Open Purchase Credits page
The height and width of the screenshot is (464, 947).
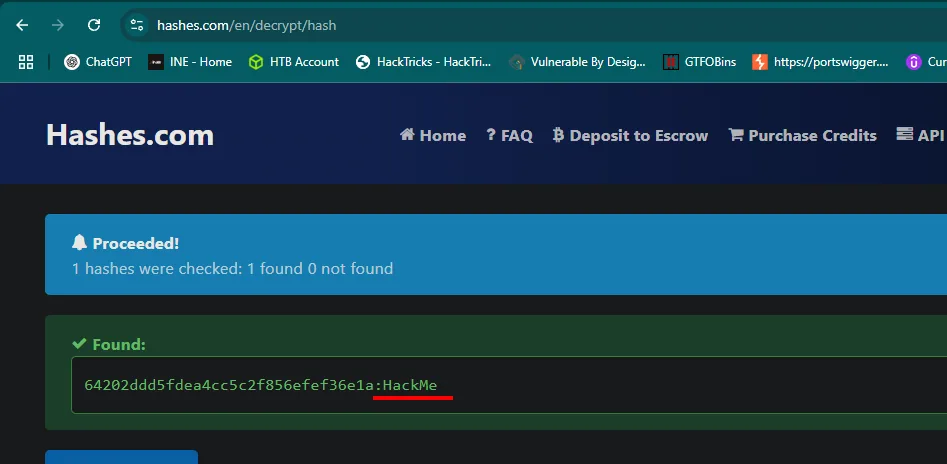coord(803,135)
